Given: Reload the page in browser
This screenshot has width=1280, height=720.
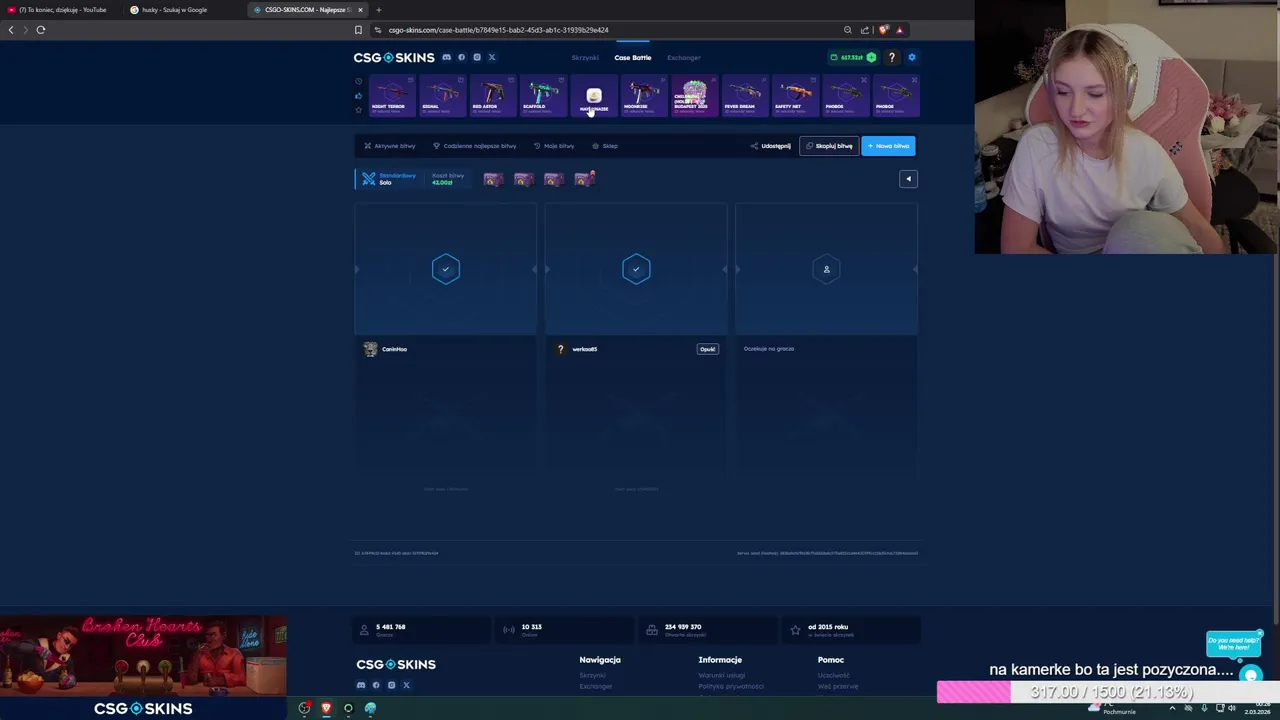Looking at the screenshot, I should point(41,30).
